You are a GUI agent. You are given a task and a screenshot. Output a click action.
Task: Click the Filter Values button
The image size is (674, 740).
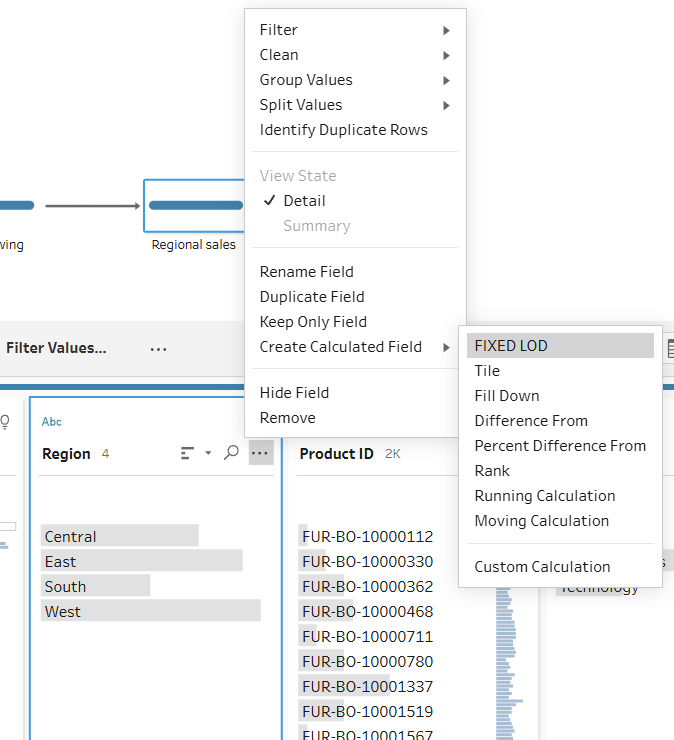[x=56, y=349]
